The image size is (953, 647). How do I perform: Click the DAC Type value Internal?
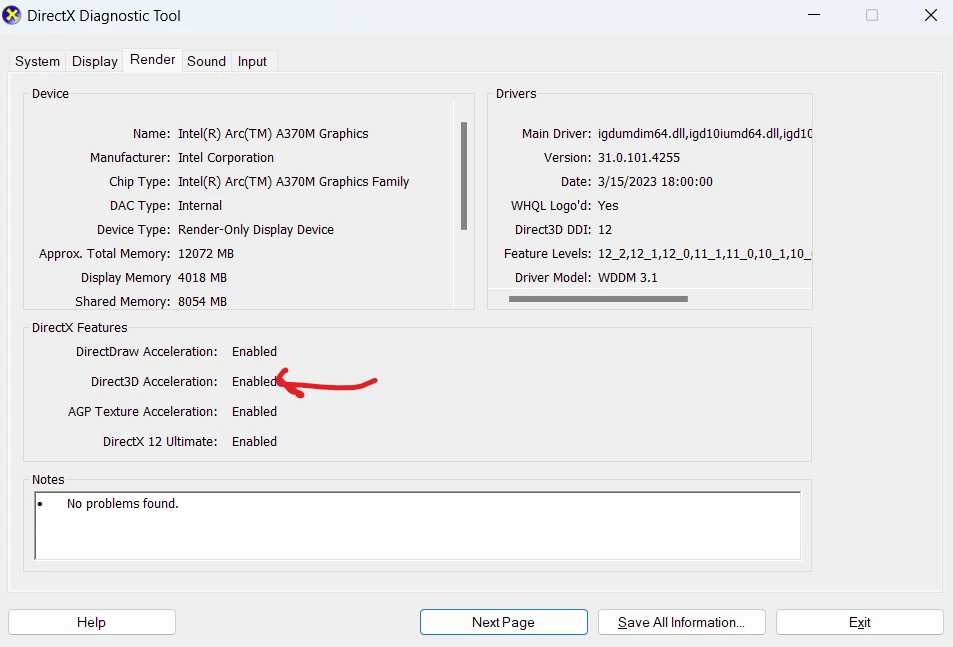pyautogui.click(x=200, y=206)
